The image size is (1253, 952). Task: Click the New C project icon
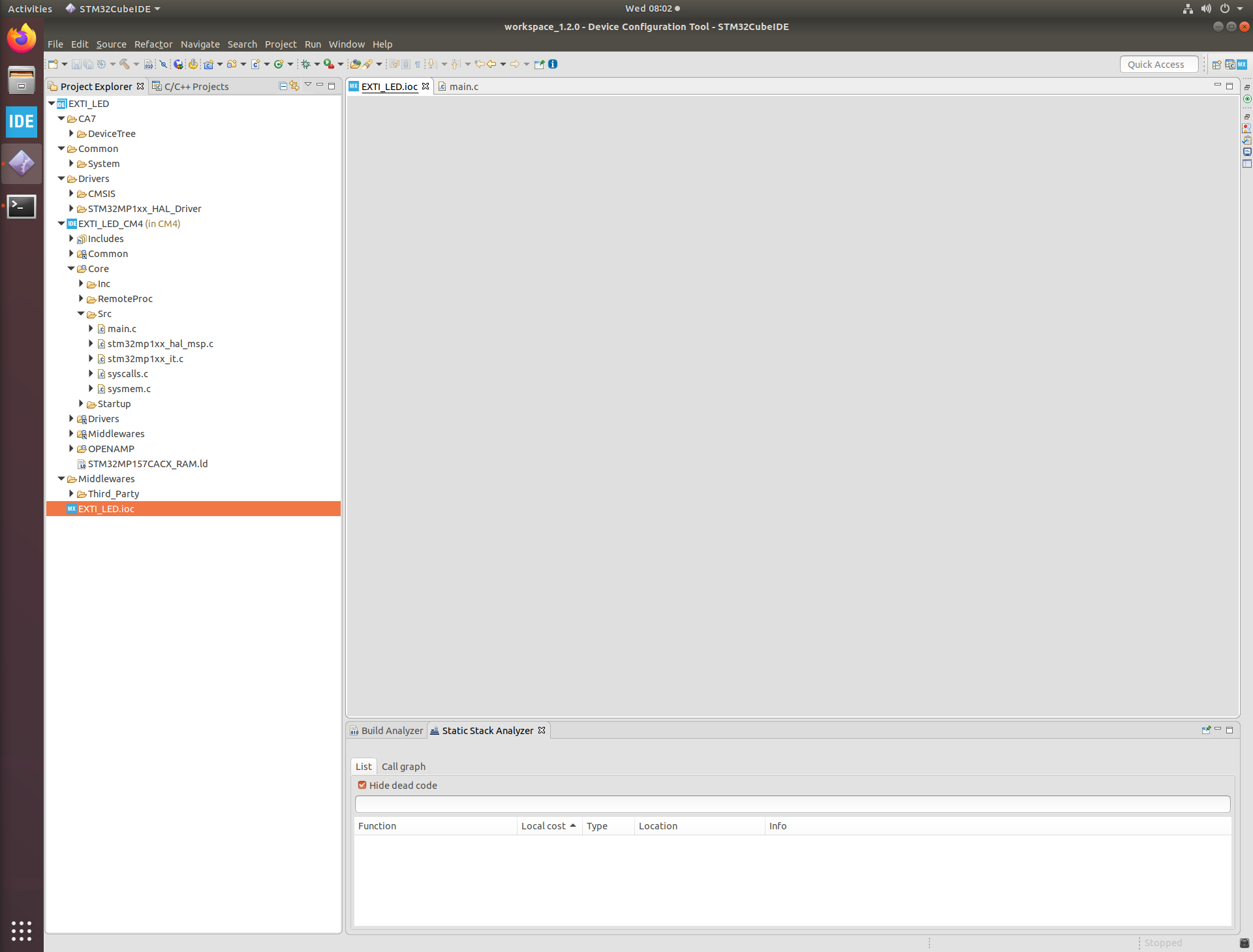(x=208, y=64)
